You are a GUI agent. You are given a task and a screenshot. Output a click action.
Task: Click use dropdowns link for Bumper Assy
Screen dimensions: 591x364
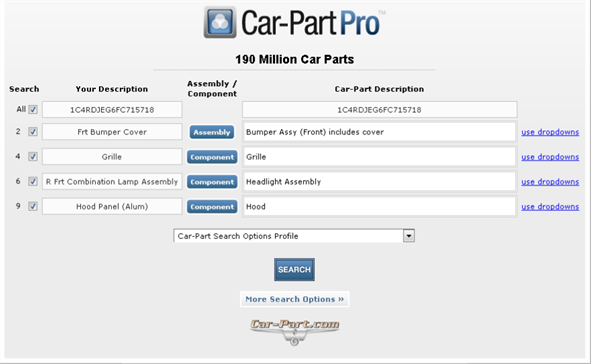550,132
